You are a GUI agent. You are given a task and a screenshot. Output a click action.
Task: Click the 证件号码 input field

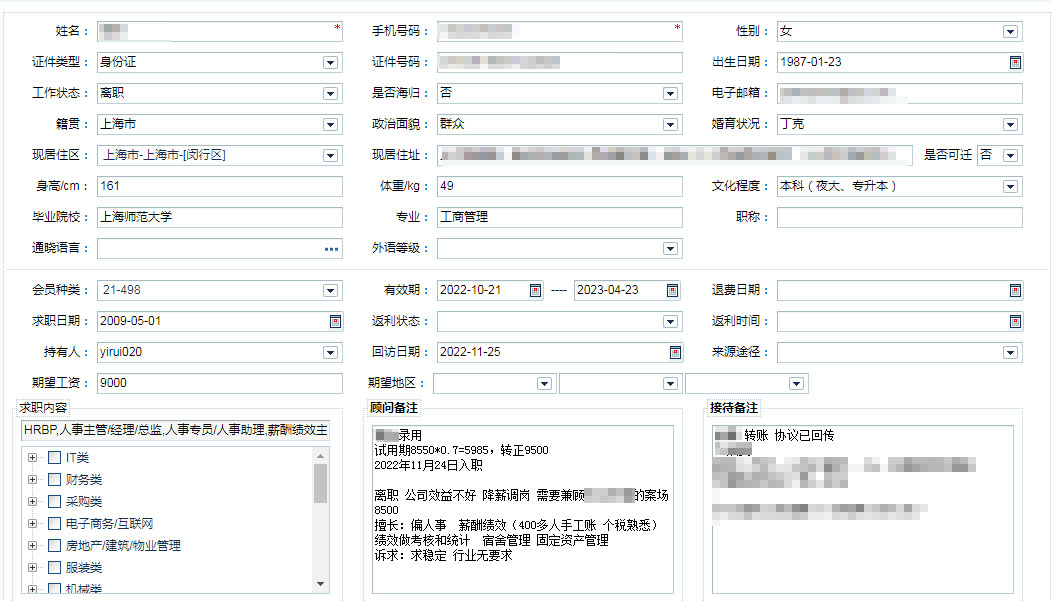pos(560,62)
